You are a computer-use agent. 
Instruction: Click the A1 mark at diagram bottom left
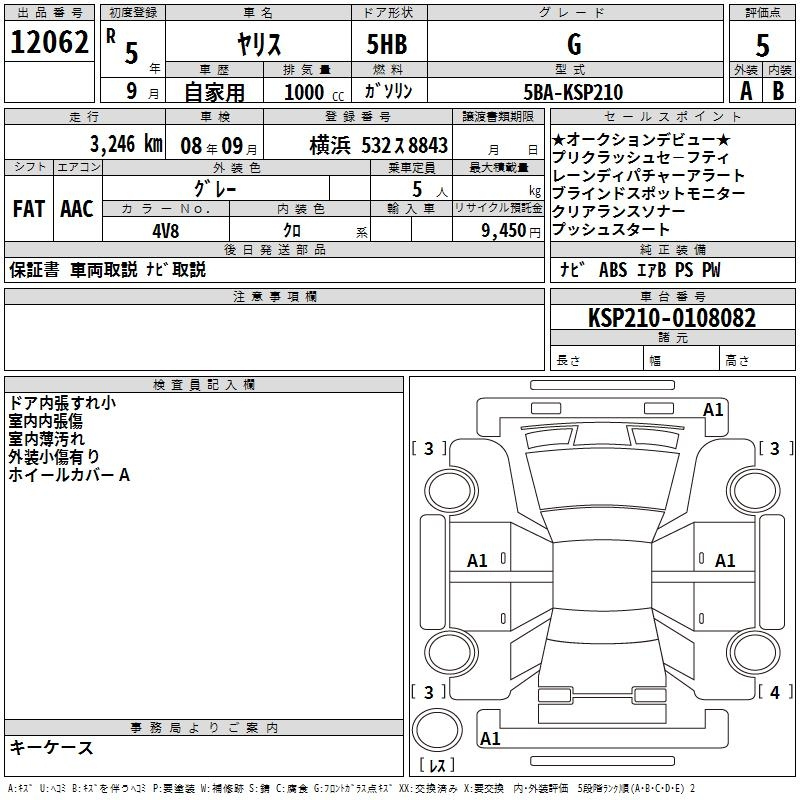click(x=490, y=739)
